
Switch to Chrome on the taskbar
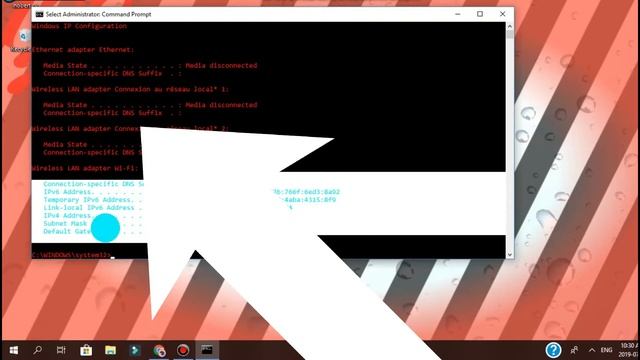[x=159, y=350]
